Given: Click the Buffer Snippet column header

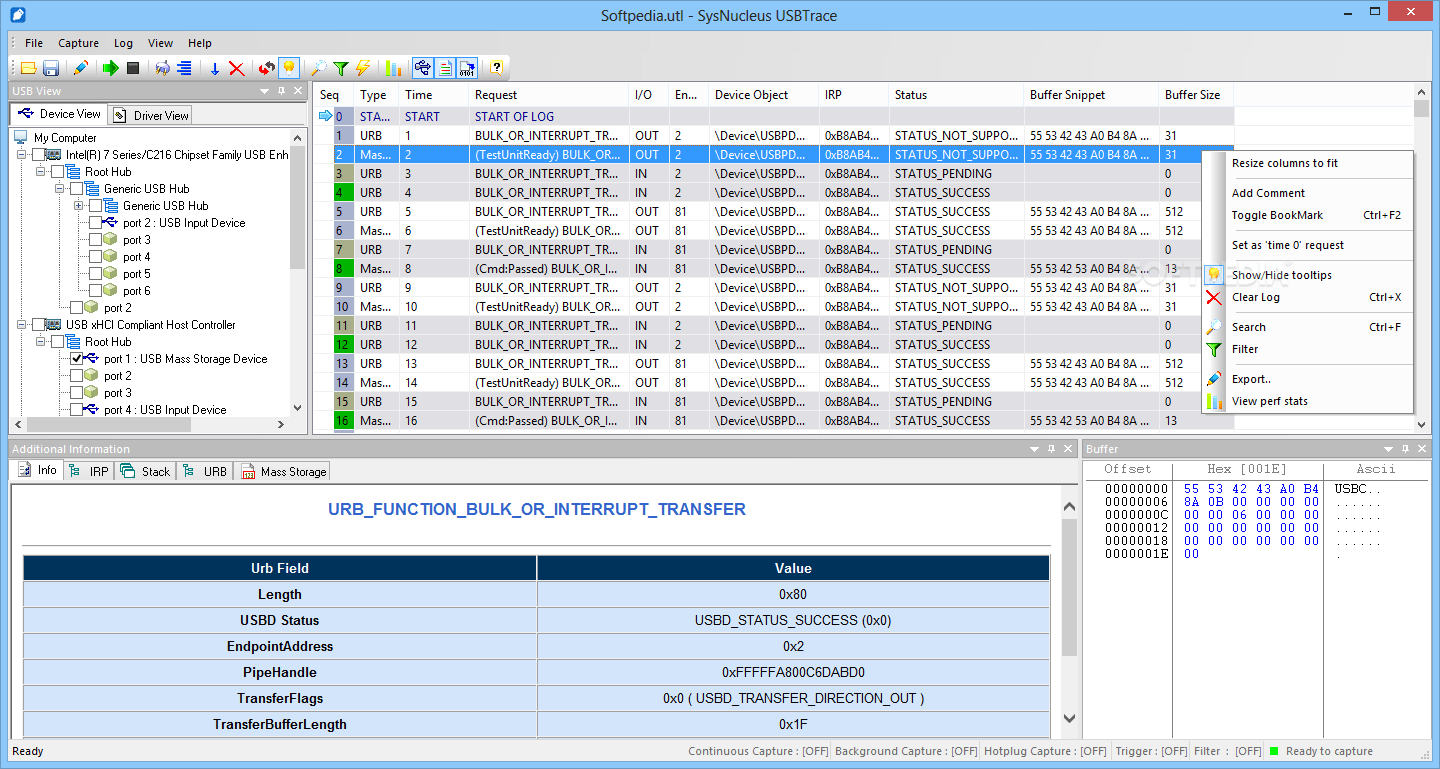Looking at the screenshot, I should click(x=1092, y=95).
